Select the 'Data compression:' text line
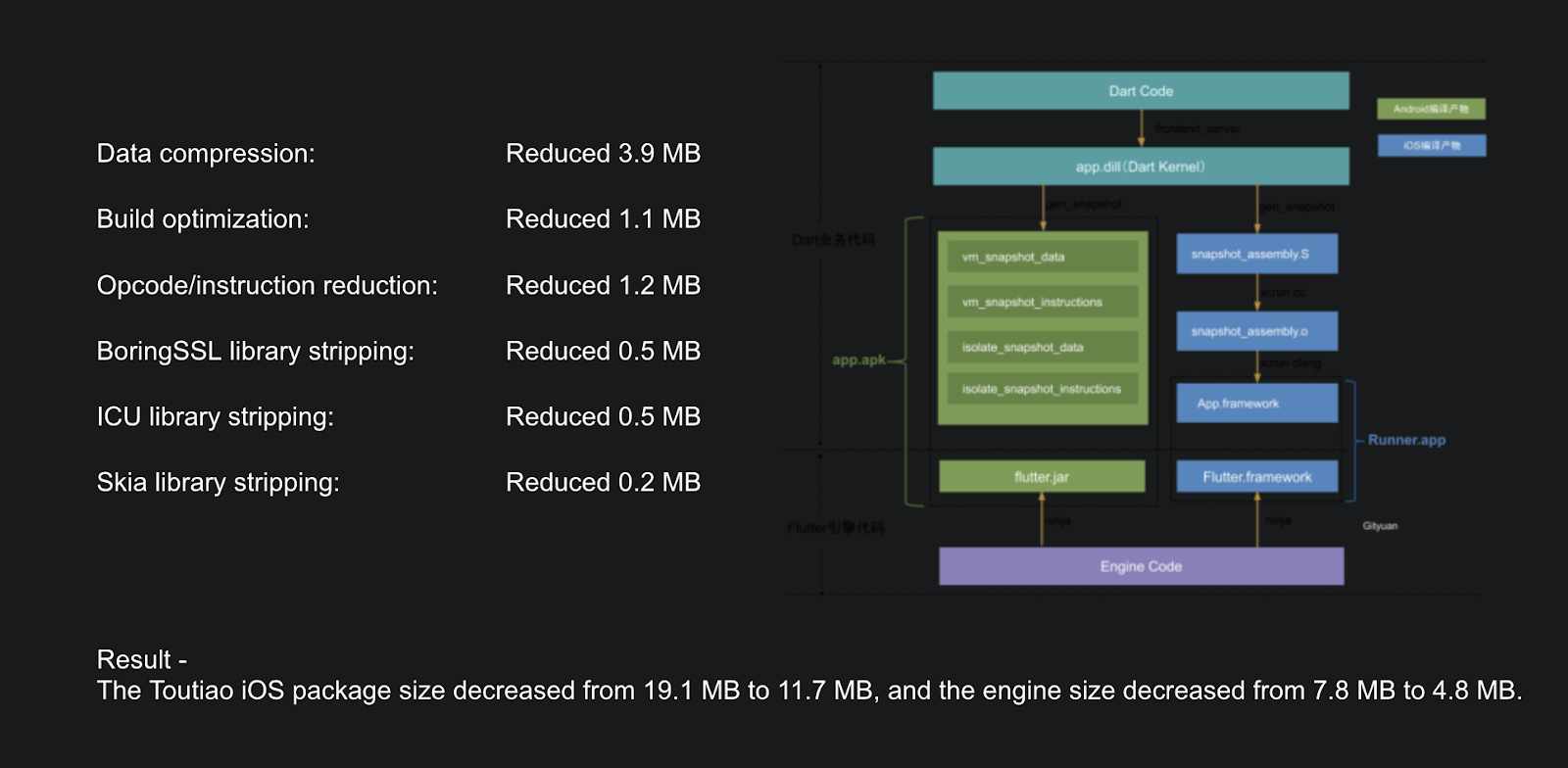 (206, 154)
